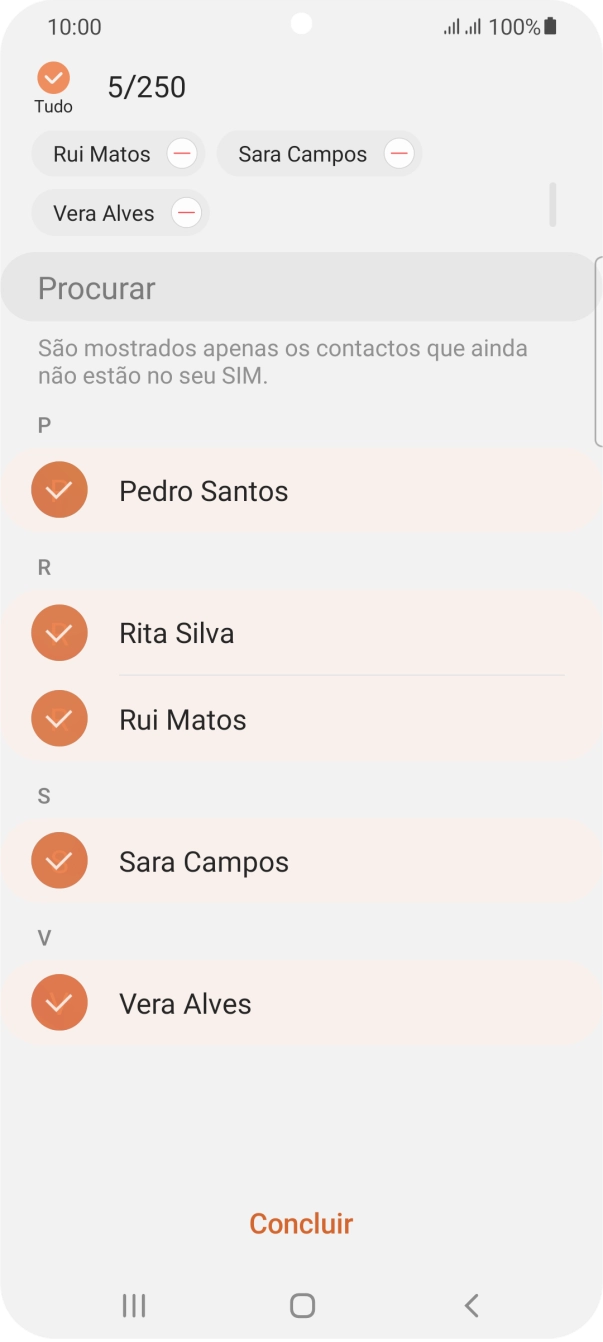The image size is (603, 1342).
Task: Remove the Sara Campos chip via minus icon
Action: (399, 153)
